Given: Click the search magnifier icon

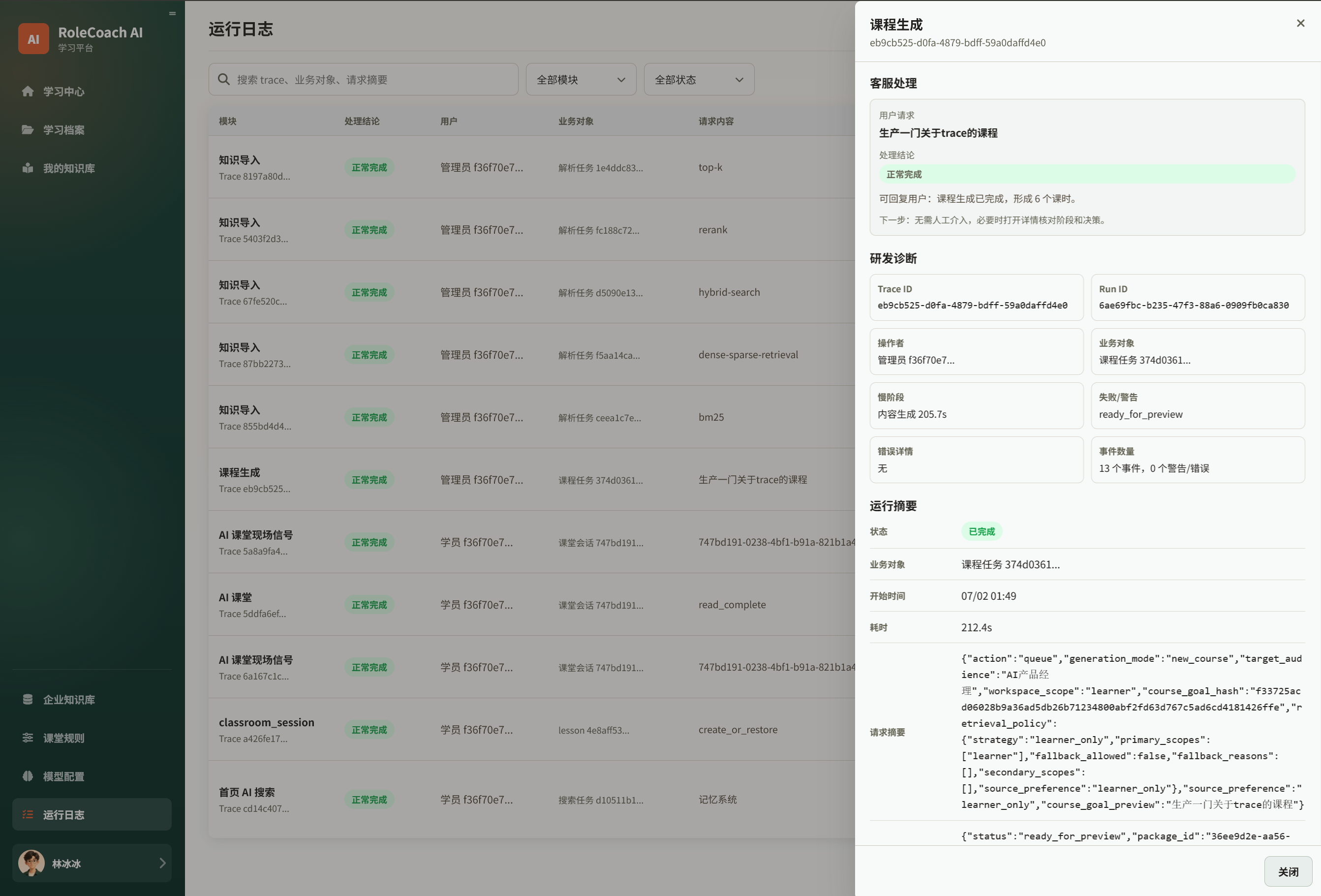Looking at the screenshot, I should (x=224, y=80).
